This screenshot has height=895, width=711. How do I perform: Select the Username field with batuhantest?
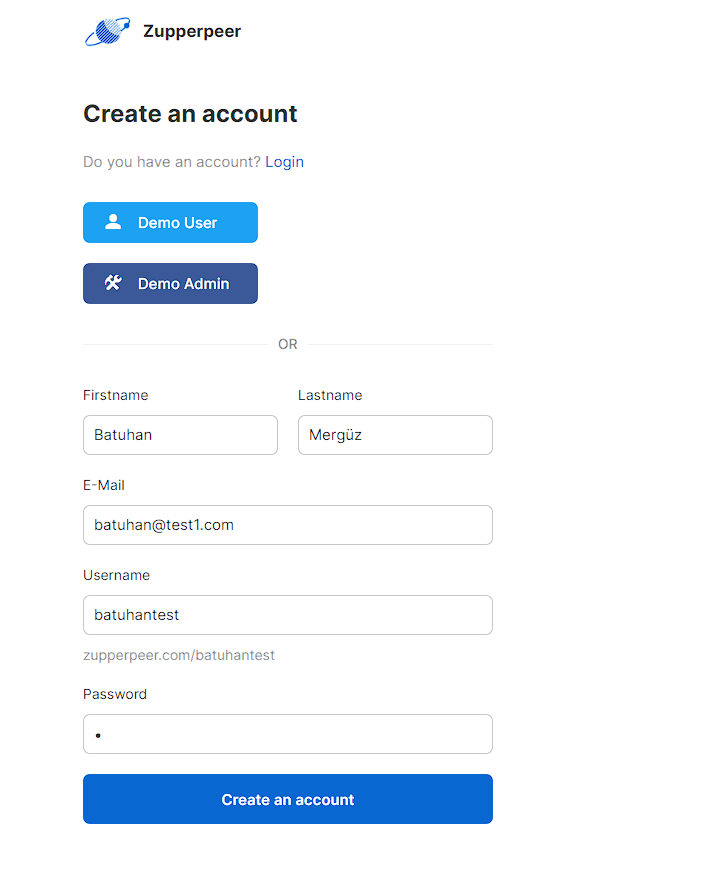pyautogui.click(x=288, y=615)
